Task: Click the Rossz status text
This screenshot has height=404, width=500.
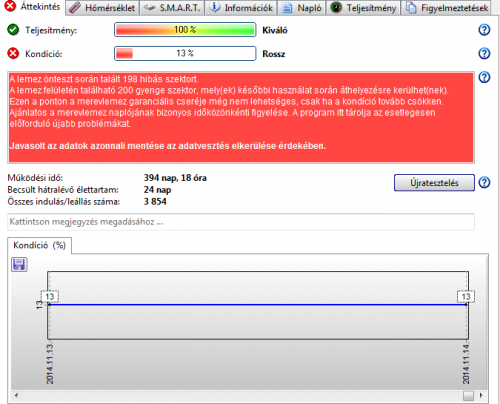Action: [274, 54]
